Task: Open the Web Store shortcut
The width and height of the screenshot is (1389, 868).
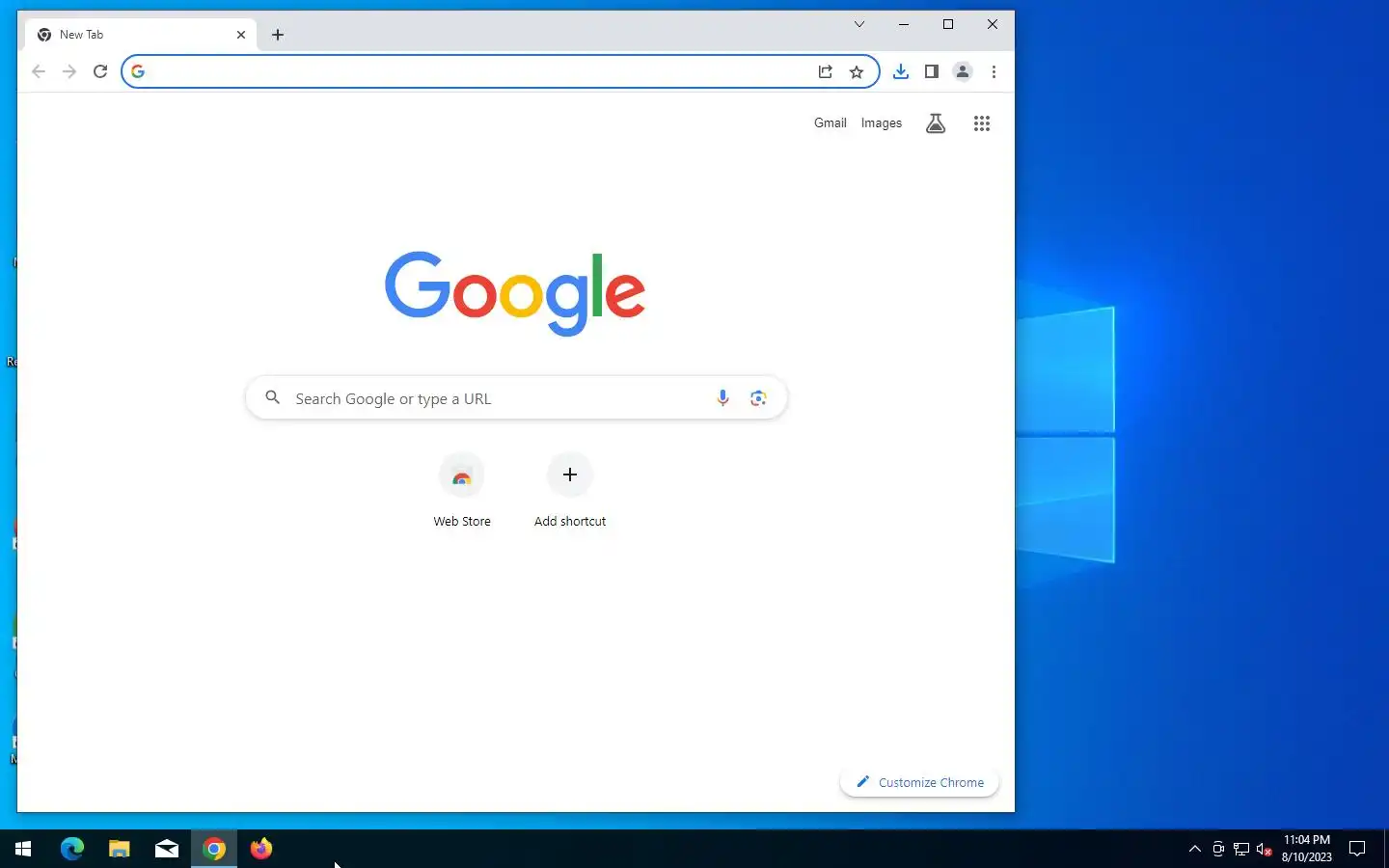Action: click(462, 491)
